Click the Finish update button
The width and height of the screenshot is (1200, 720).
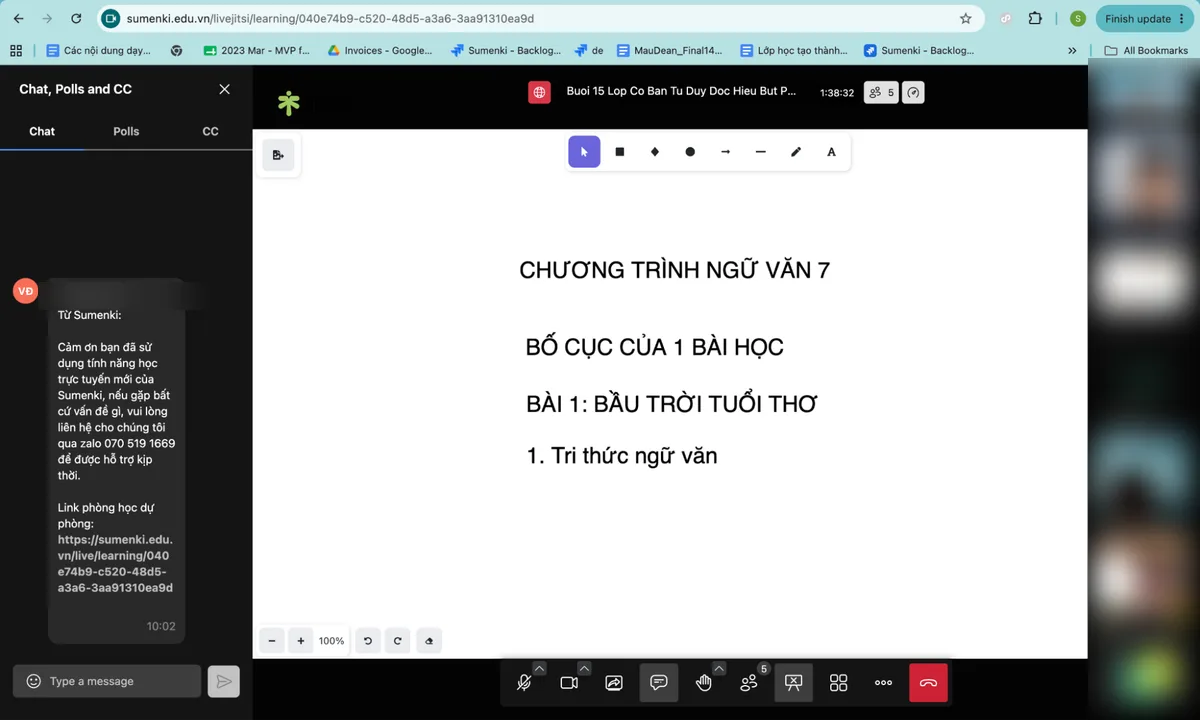pyautogui.click(x=1145, y=18)
